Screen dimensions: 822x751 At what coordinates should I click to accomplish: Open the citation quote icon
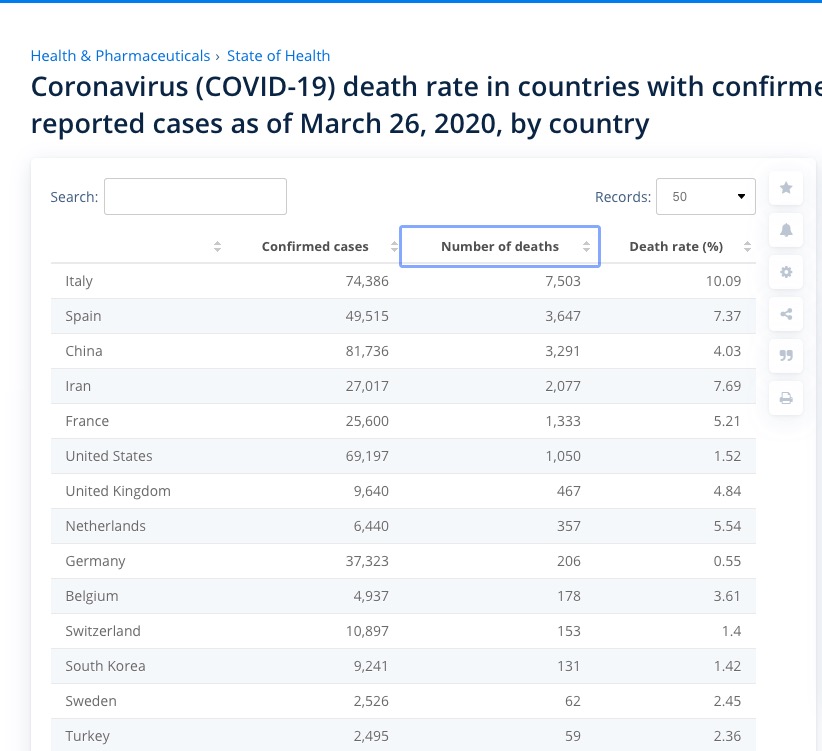786,356
